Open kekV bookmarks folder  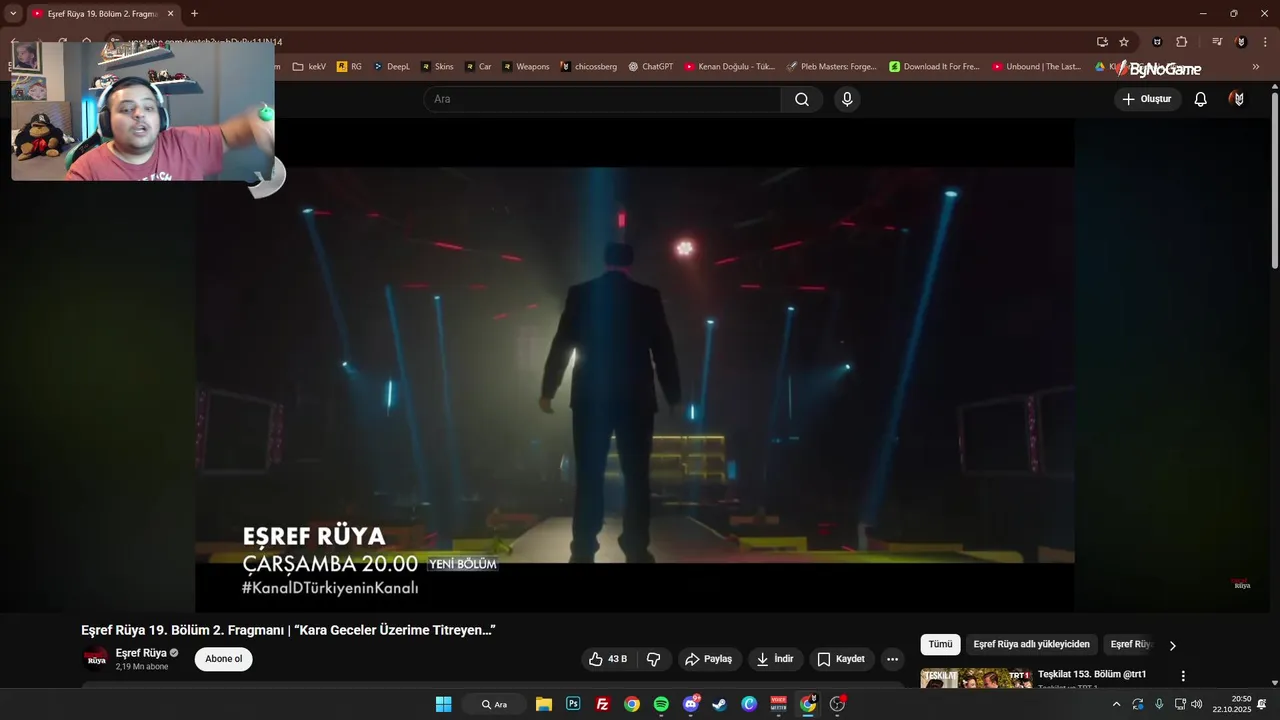(309, 67)
